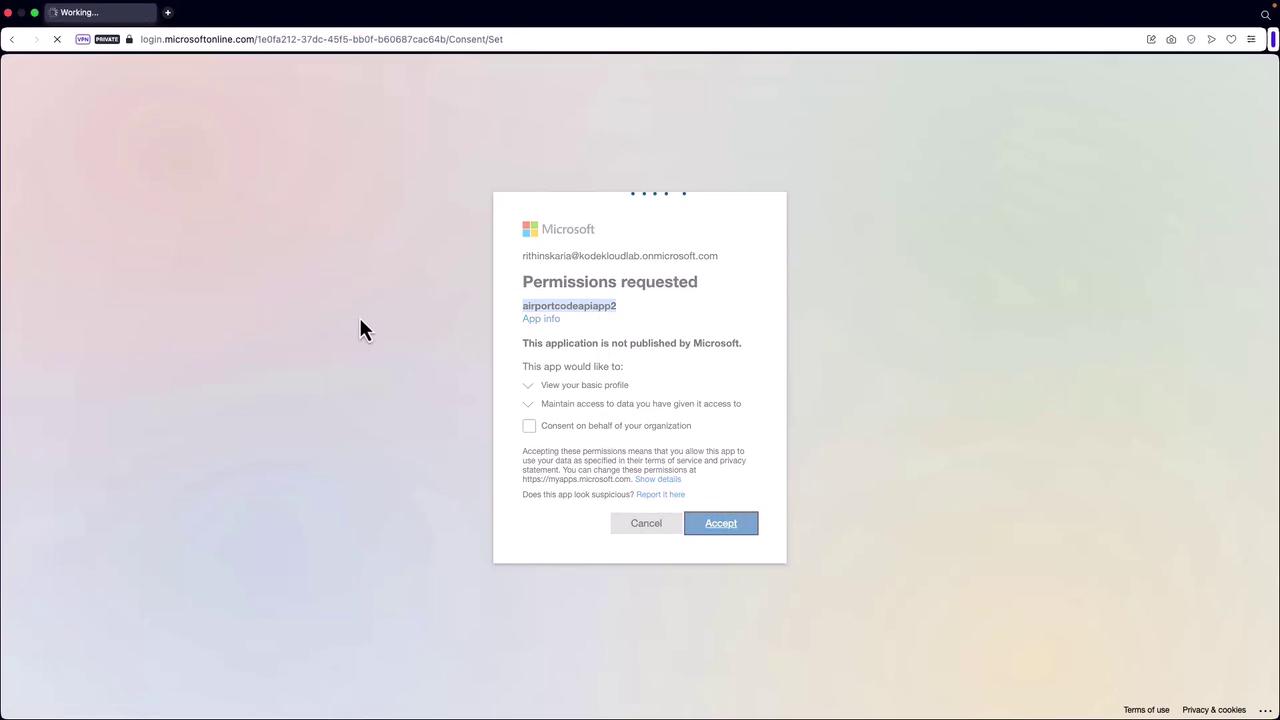
Task: Open the search tabs magnifier icon
Action: [1265, 14]
